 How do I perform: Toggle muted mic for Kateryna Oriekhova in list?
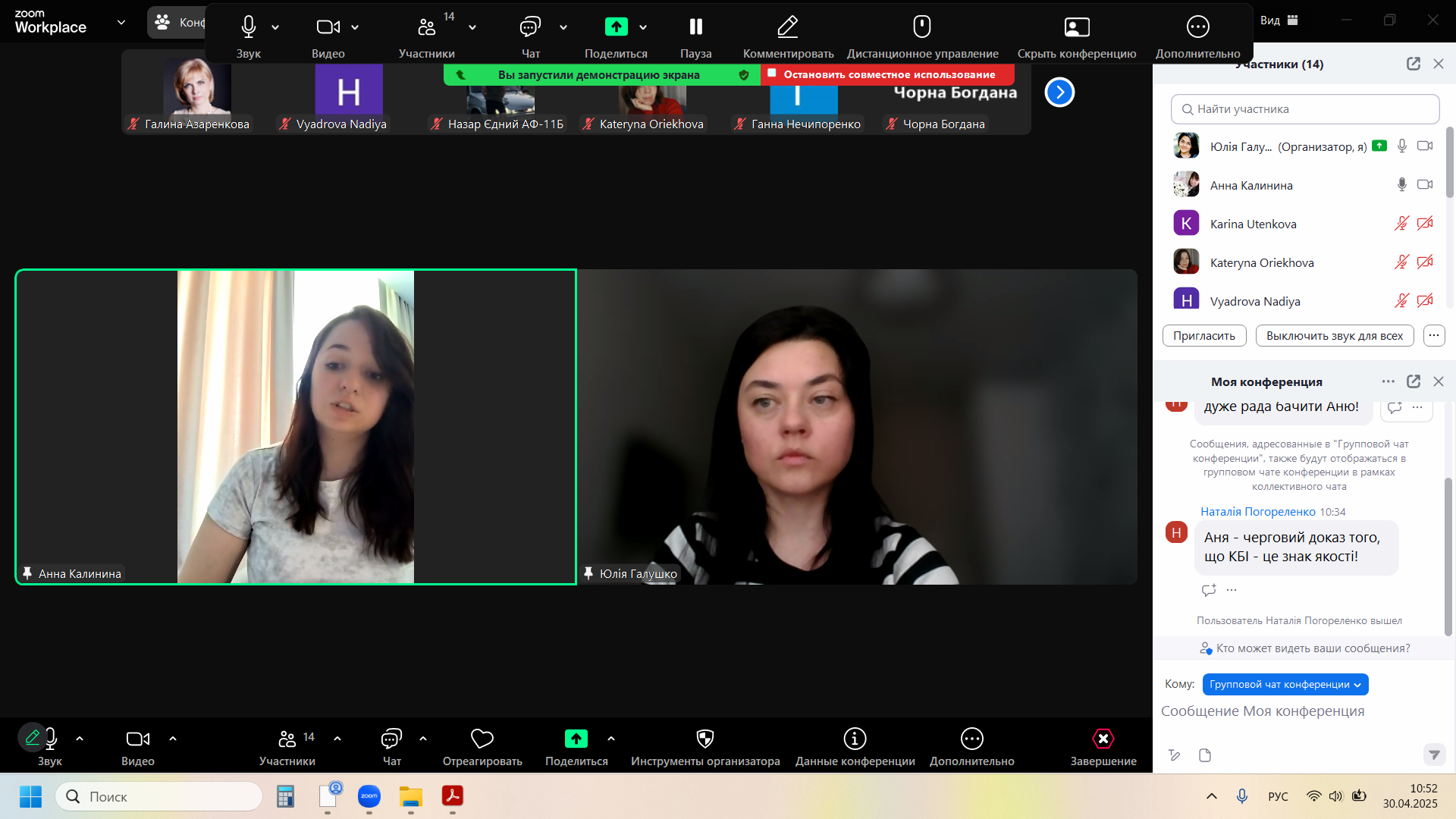tap(1402, 262)
